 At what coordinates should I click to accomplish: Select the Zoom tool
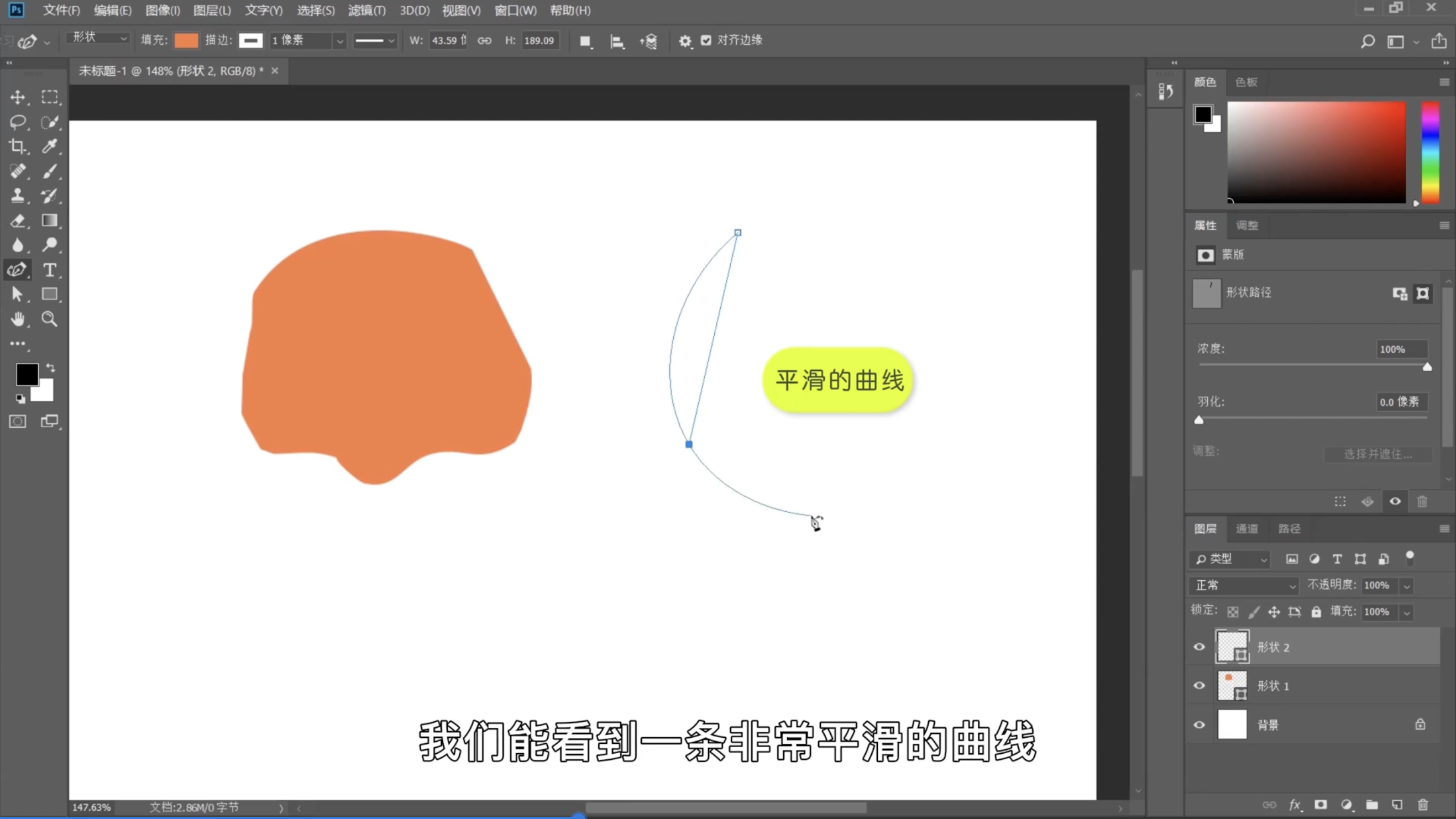(x=50, y=319)
